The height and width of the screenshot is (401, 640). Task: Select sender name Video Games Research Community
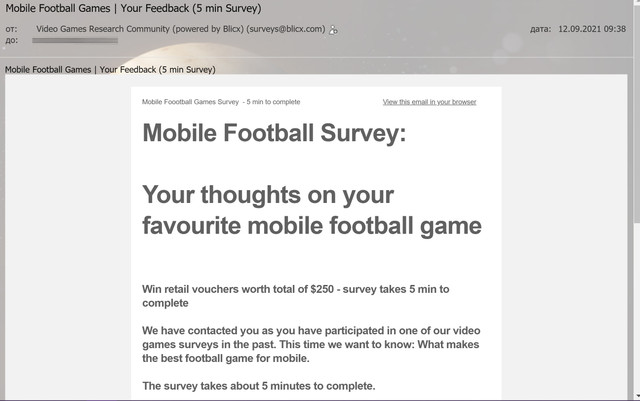(102, 29)
